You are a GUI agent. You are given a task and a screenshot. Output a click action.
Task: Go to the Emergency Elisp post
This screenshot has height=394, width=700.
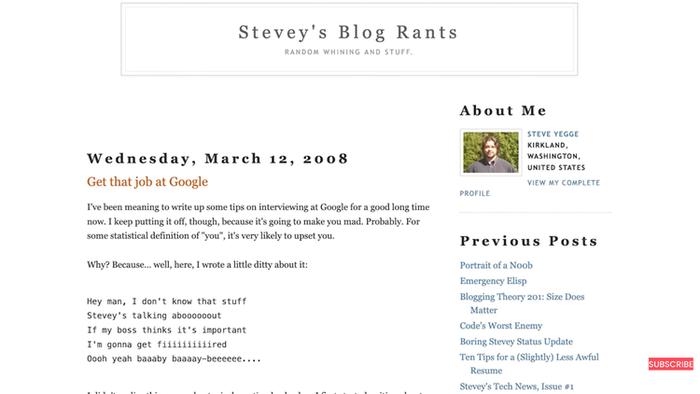(493, 281)
